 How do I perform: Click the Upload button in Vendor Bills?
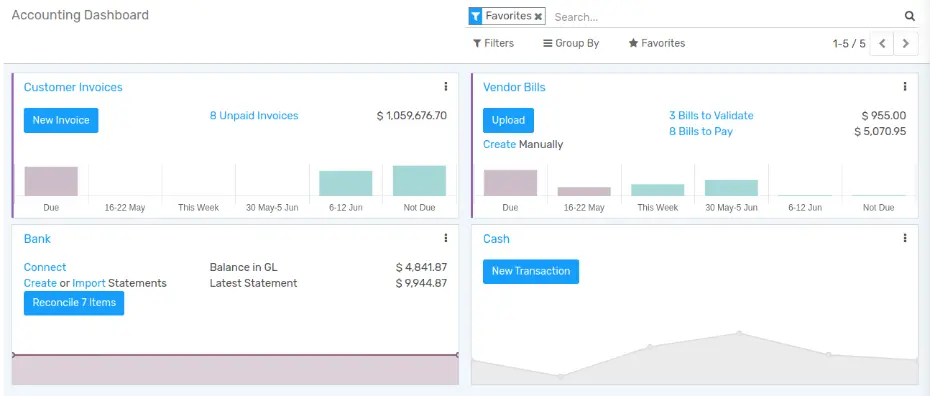tap(508, 120)
